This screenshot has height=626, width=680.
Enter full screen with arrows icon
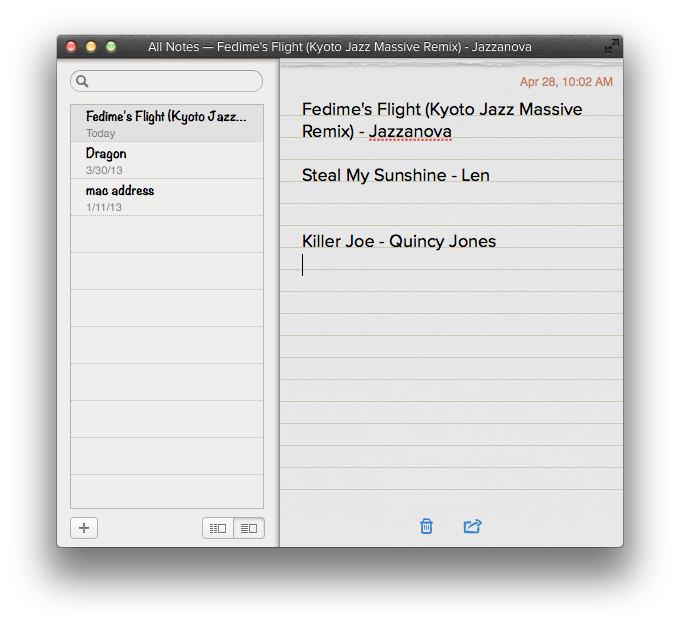pyautogui.click(x=611, y=46)
